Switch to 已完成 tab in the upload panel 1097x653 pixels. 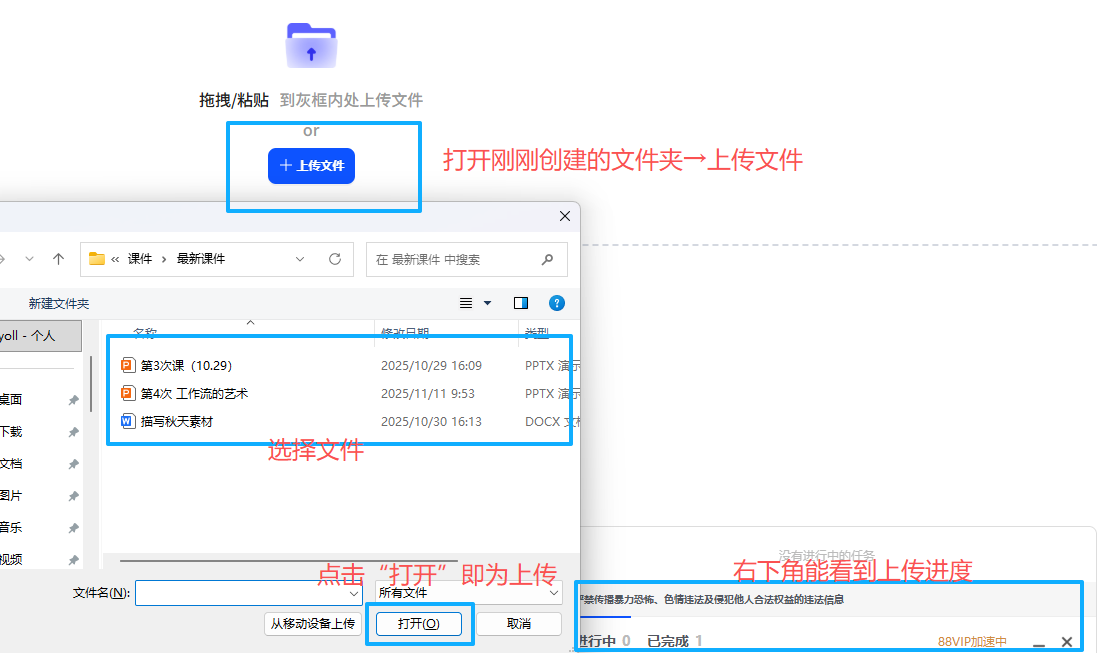pyautogui.click(x=675, y=641)
